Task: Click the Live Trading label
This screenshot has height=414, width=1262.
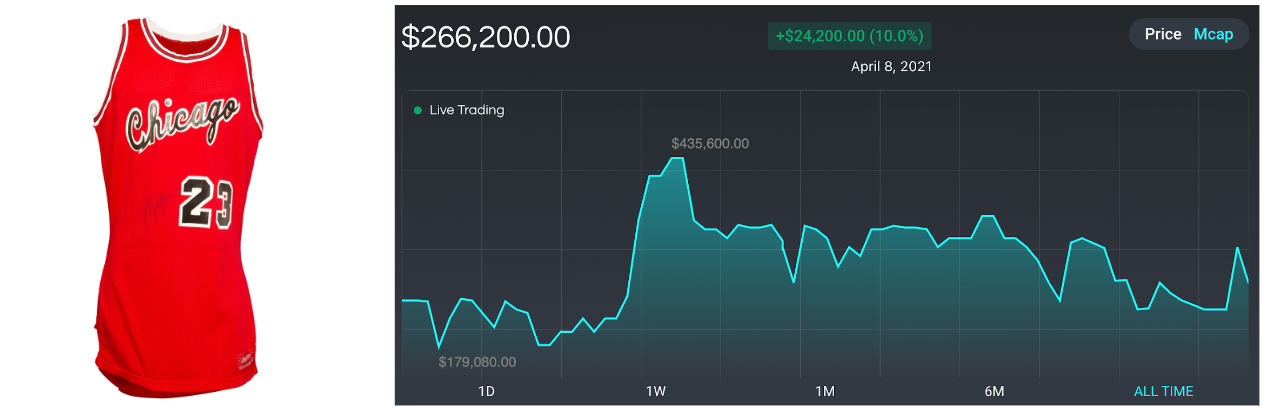Action: pos(467,110)
